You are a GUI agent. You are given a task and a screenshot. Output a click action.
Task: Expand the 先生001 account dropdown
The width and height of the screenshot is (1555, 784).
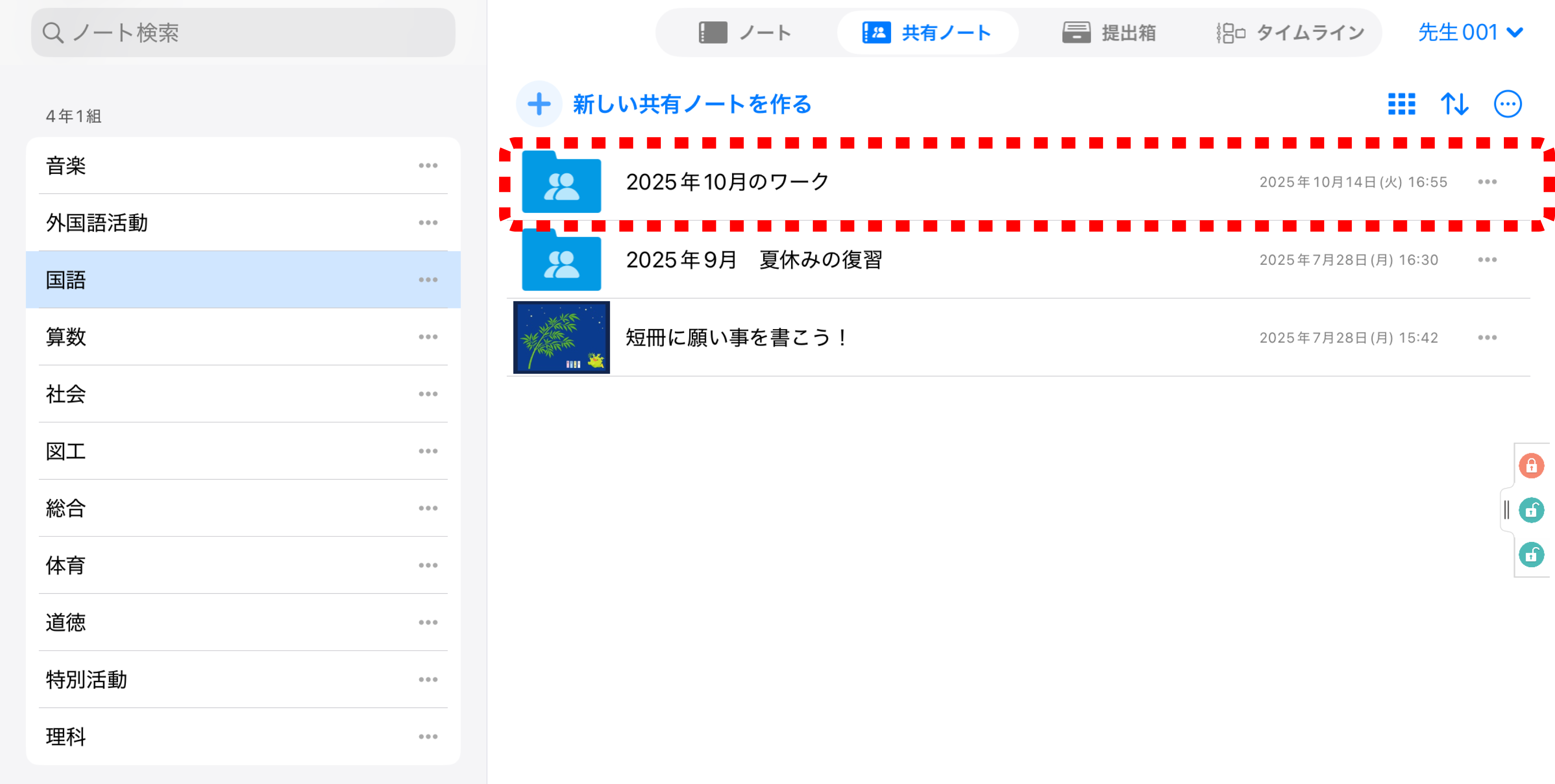[x=1470, y=32]
